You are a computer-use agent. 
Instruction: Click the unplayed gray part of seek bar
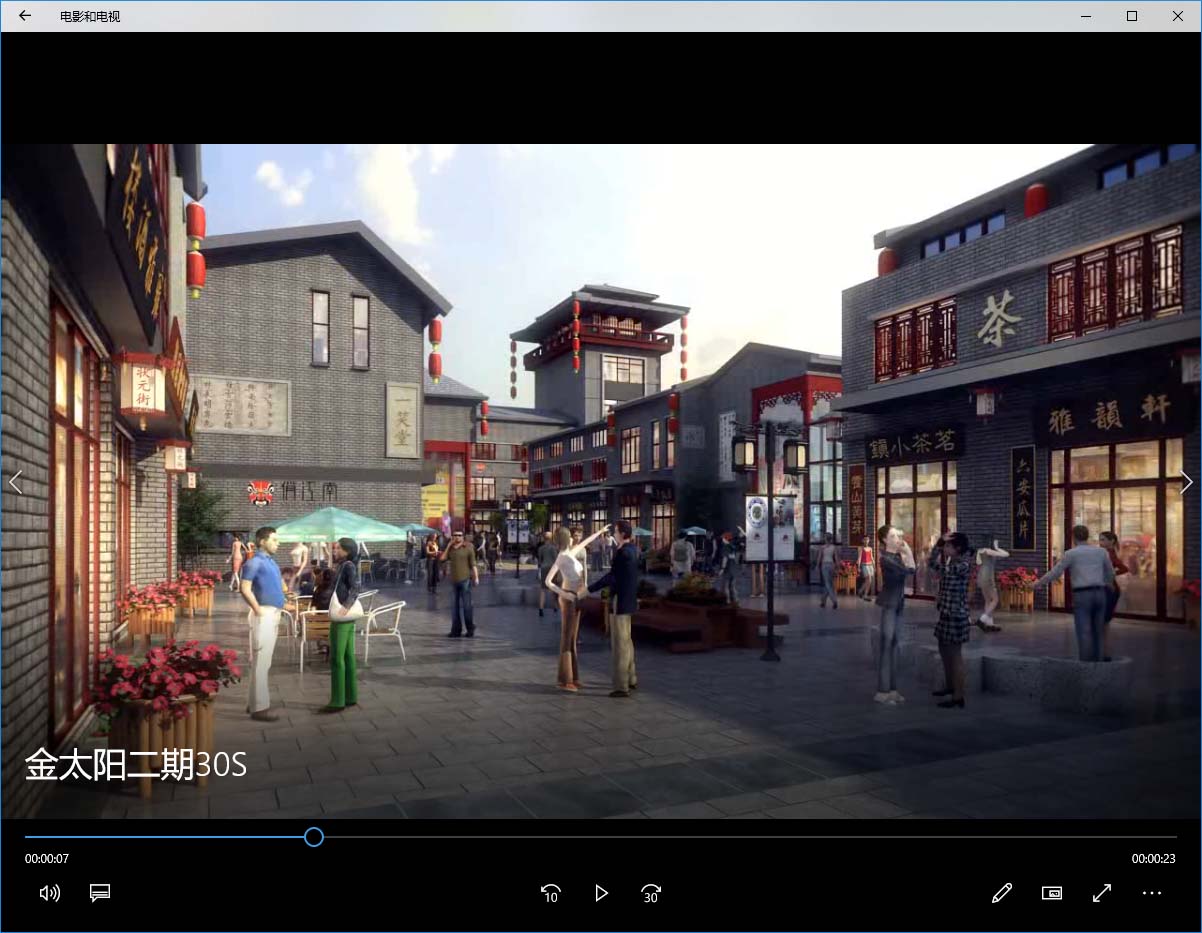pos(750,837)
